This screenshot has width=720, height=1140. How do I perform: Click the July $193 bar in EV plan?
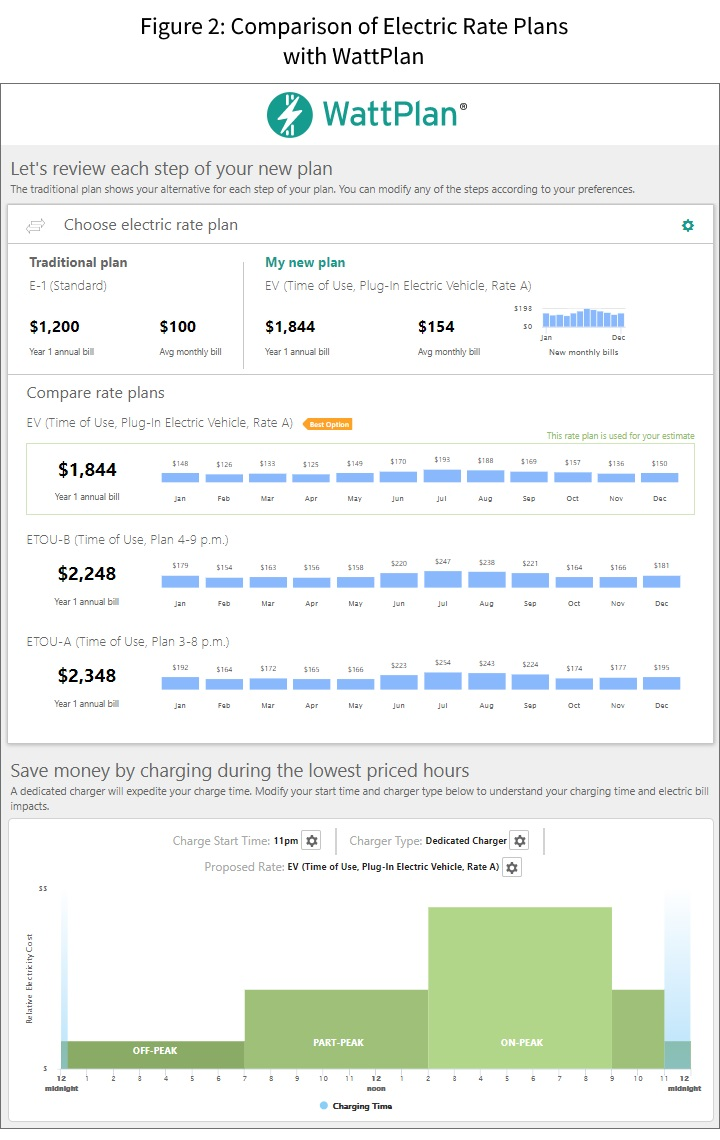(x=442, y=476)
